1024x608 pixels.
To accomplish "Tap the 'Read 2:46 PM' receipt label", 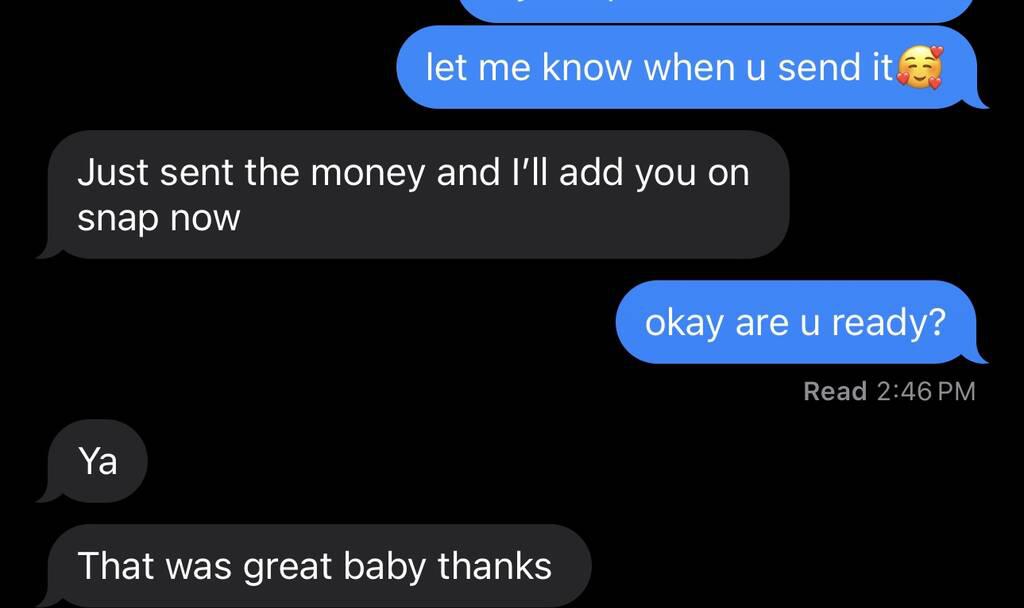I will [x=889, y=391].
